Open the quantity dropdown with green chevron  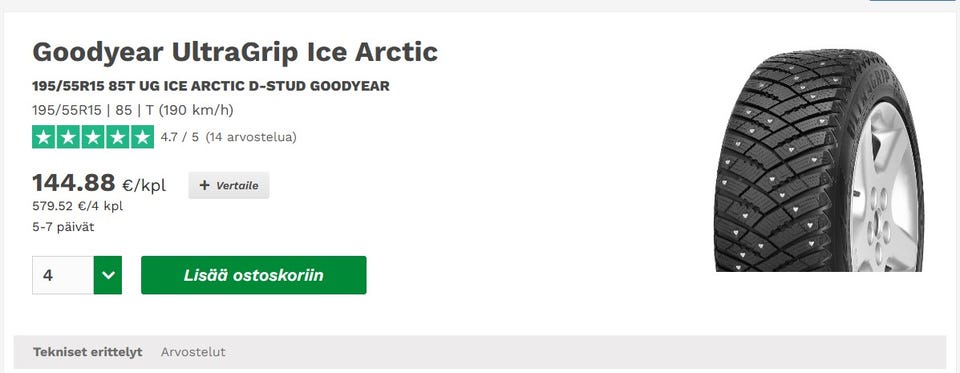108,275
